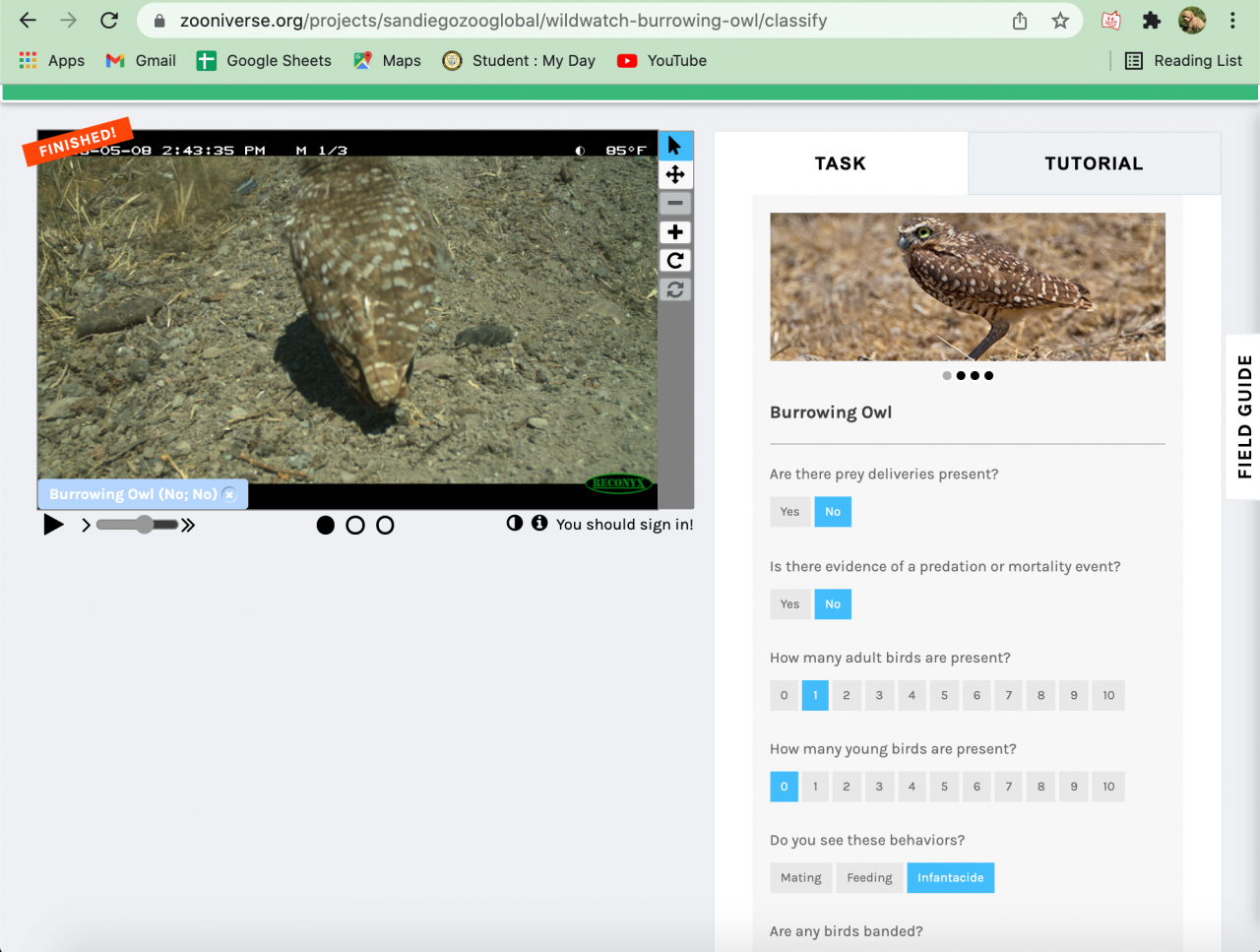Screen dimensions: 1260x952
Task: Set young birds count to 0
Action: (x=784, y=787)
